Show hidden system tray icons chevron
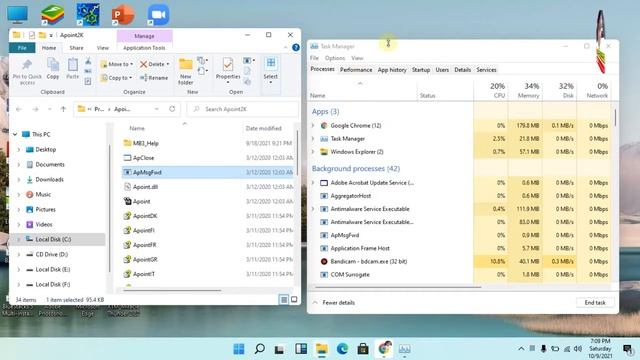The width and height of the screenshot is (640, 360). [521, 349]
